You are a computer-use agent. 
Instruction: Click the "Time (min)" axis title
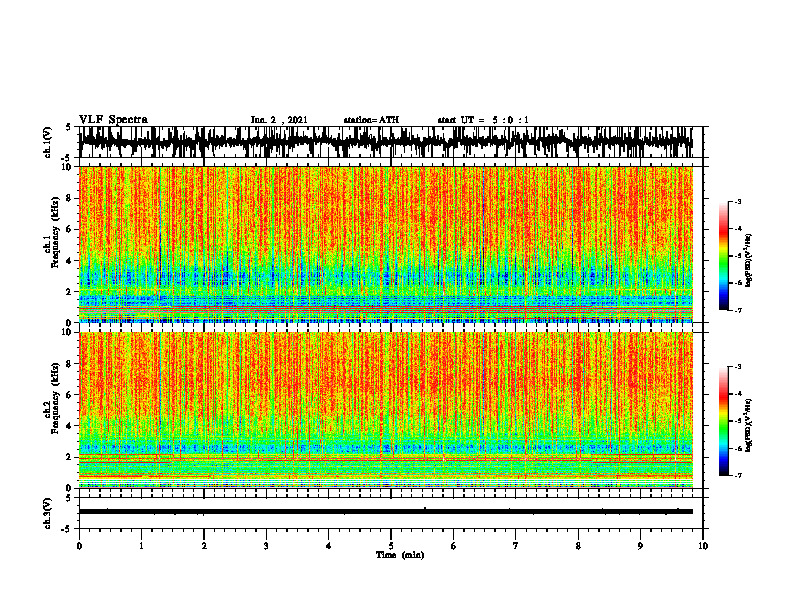400,555
